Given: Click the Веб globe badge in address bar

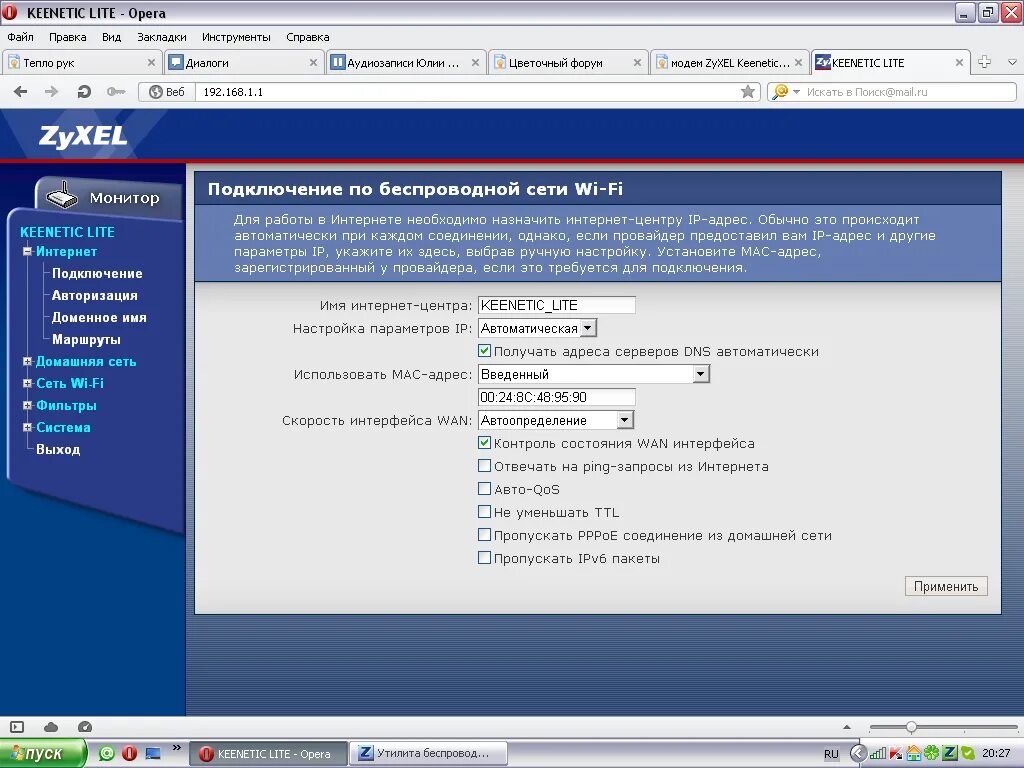Looking at the screenshot, I should click(167, 92).
